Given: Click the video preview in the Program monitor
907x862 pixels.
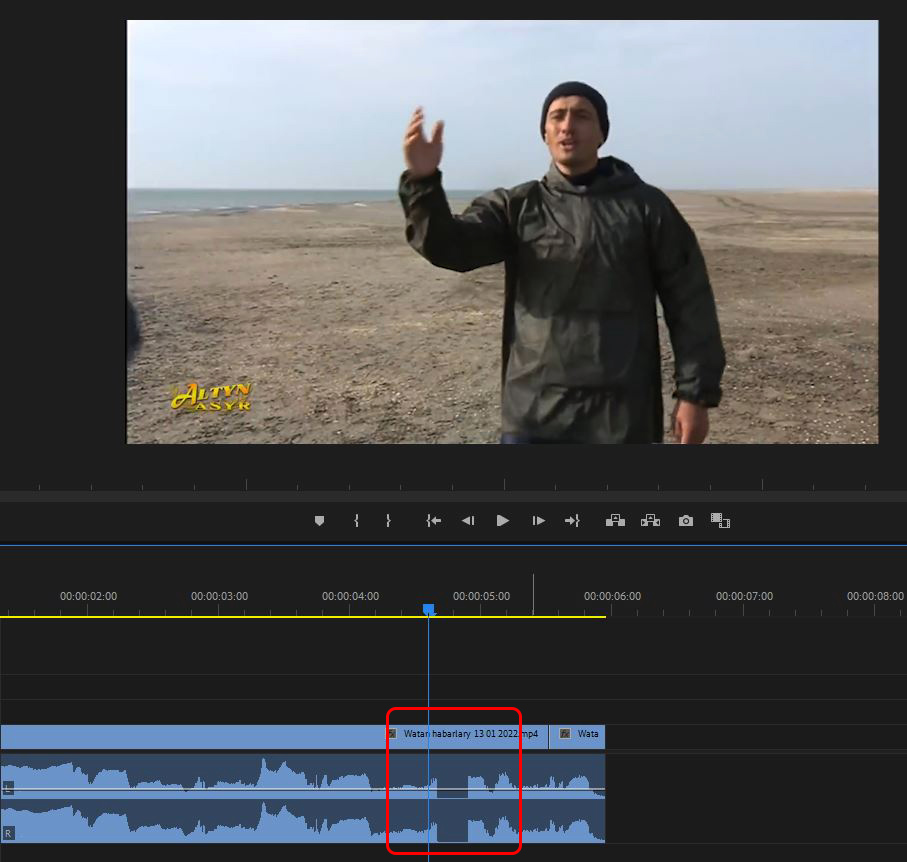Looking at the screenshot, I should [502, 231].
